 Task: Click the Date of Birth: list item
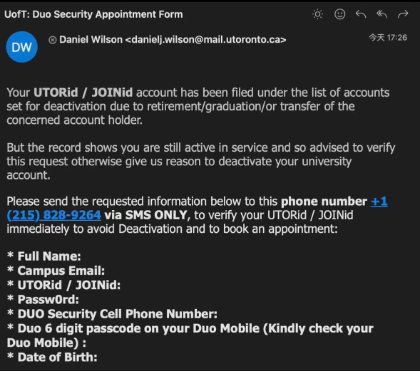click(x=52, y=357)
